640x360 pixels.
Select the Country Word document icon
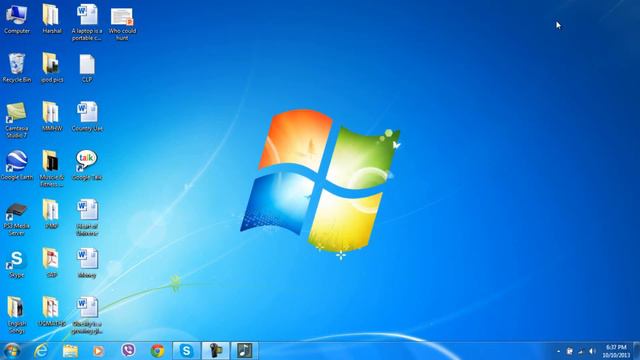pos(87,117)
